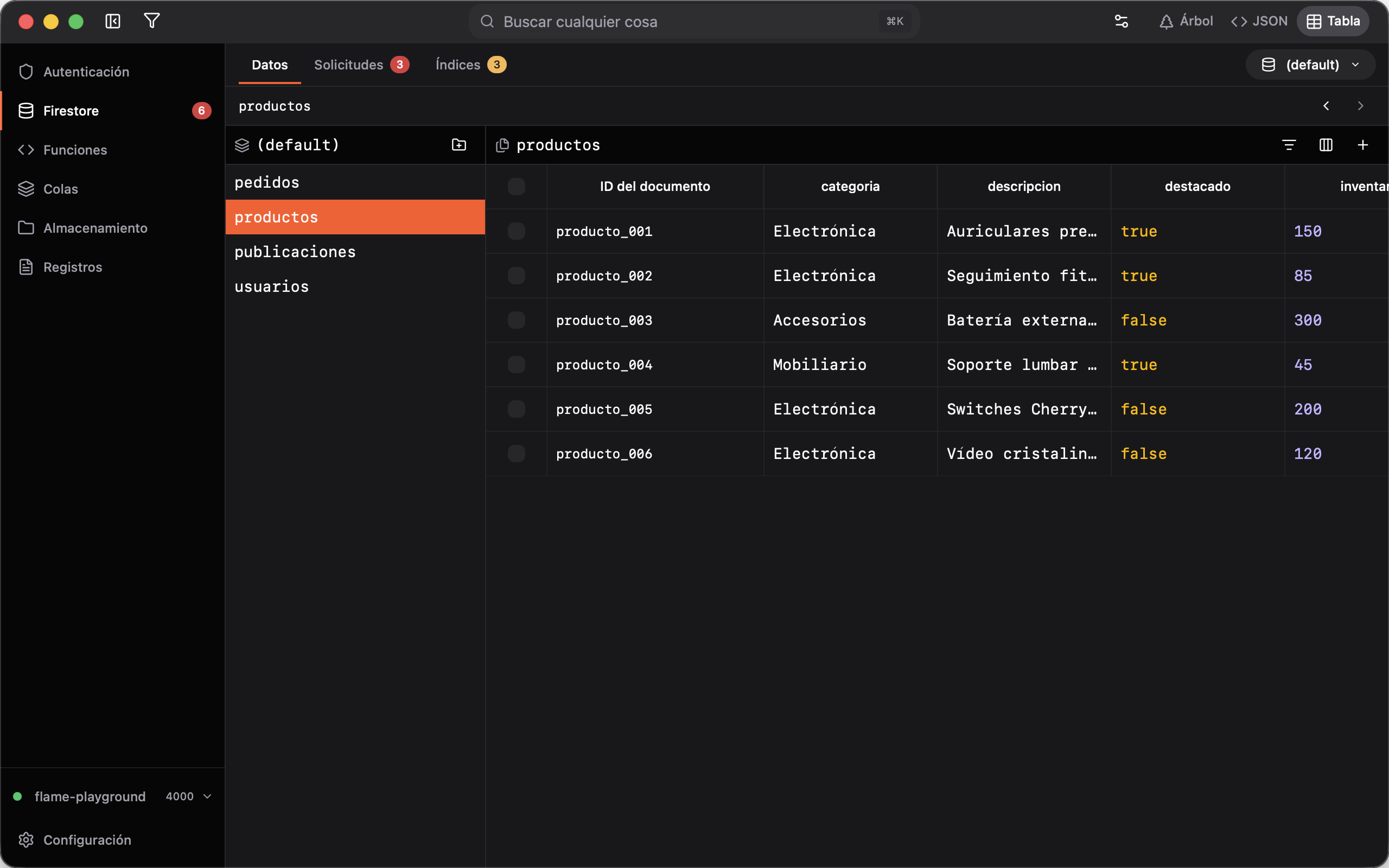The width and height of the screenshot is (1389, 868).
Task: Add a new document with plus icon
Action: [1362, 145]
